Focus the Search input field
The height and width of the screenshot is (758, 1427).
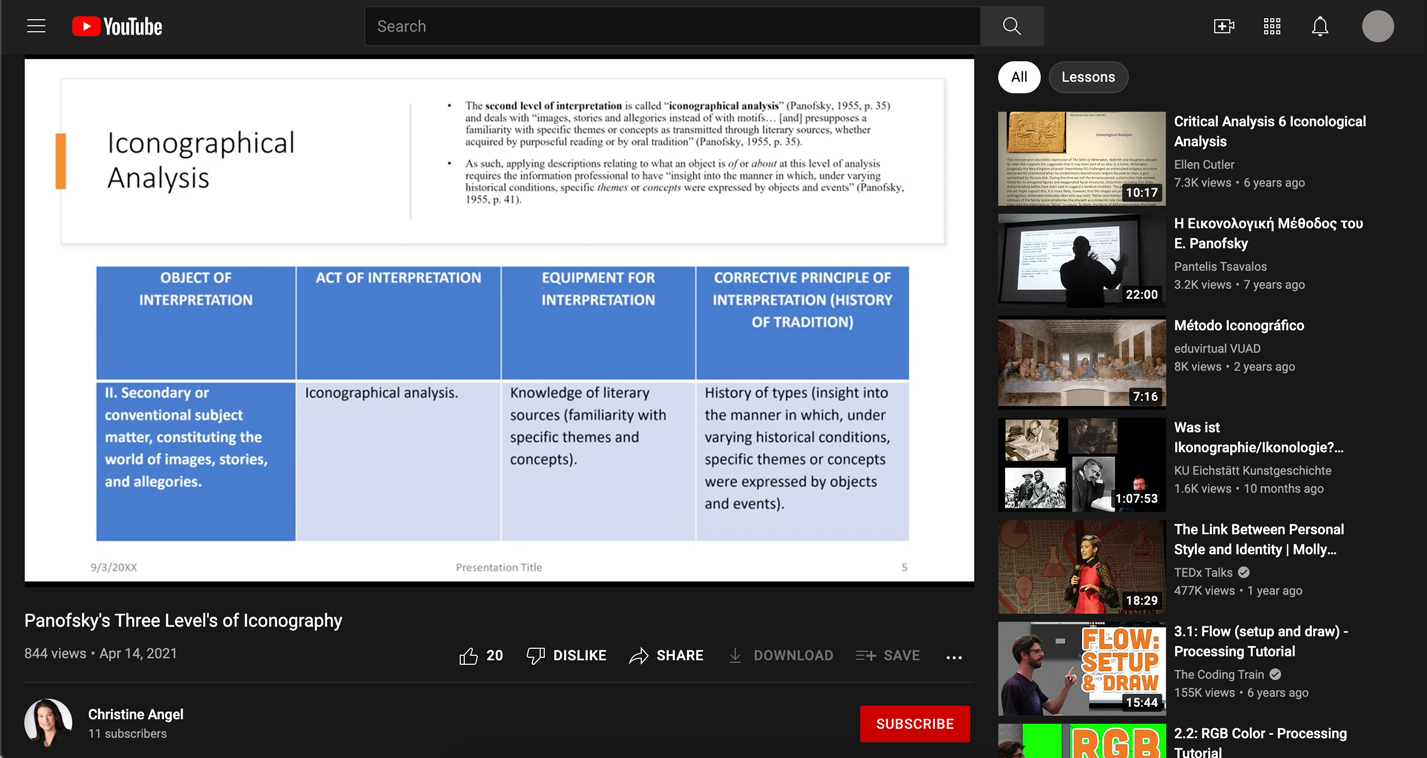coord(672,27)
